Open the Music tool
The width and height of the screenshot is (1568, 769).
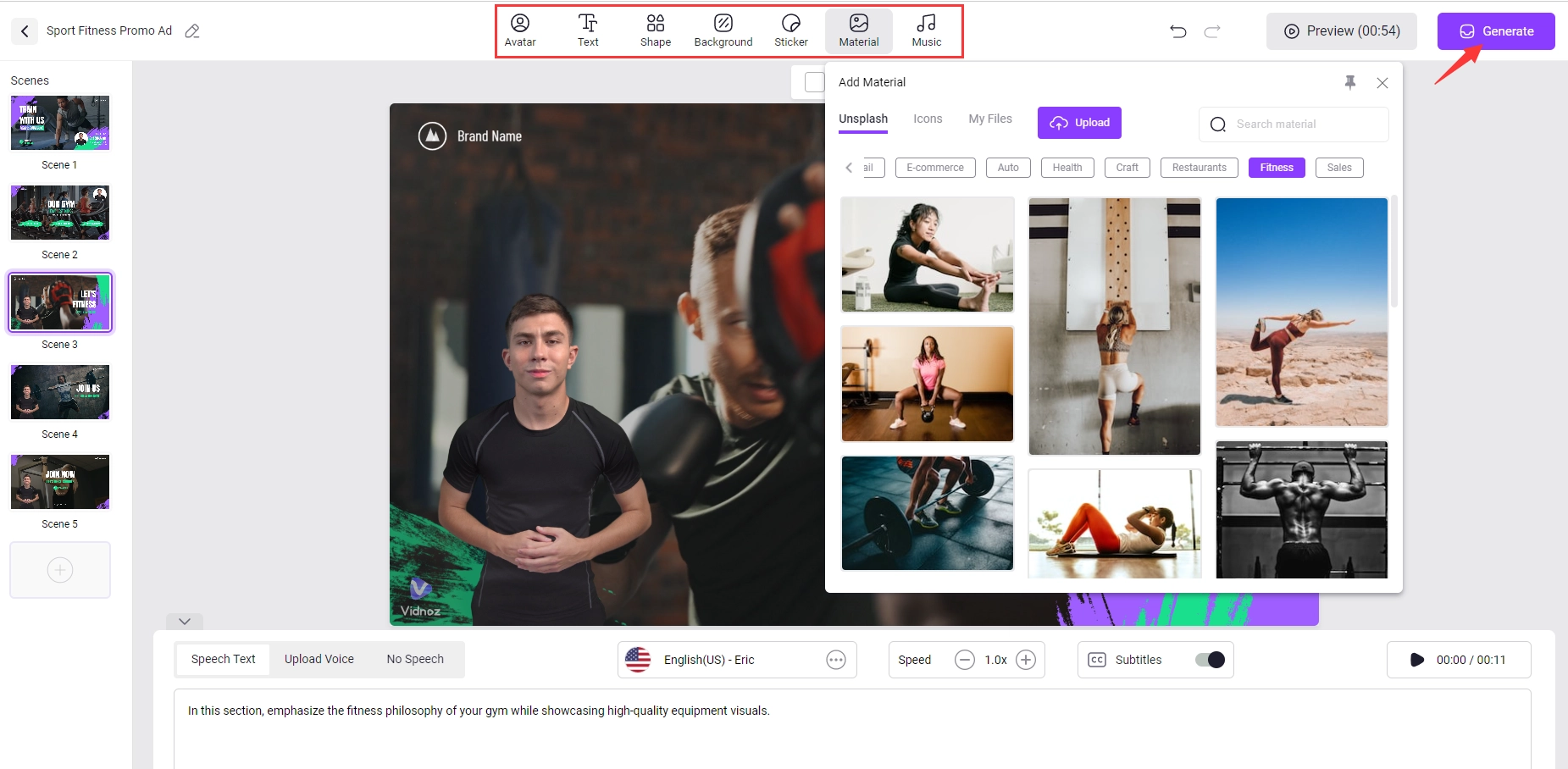coord(926,31)
